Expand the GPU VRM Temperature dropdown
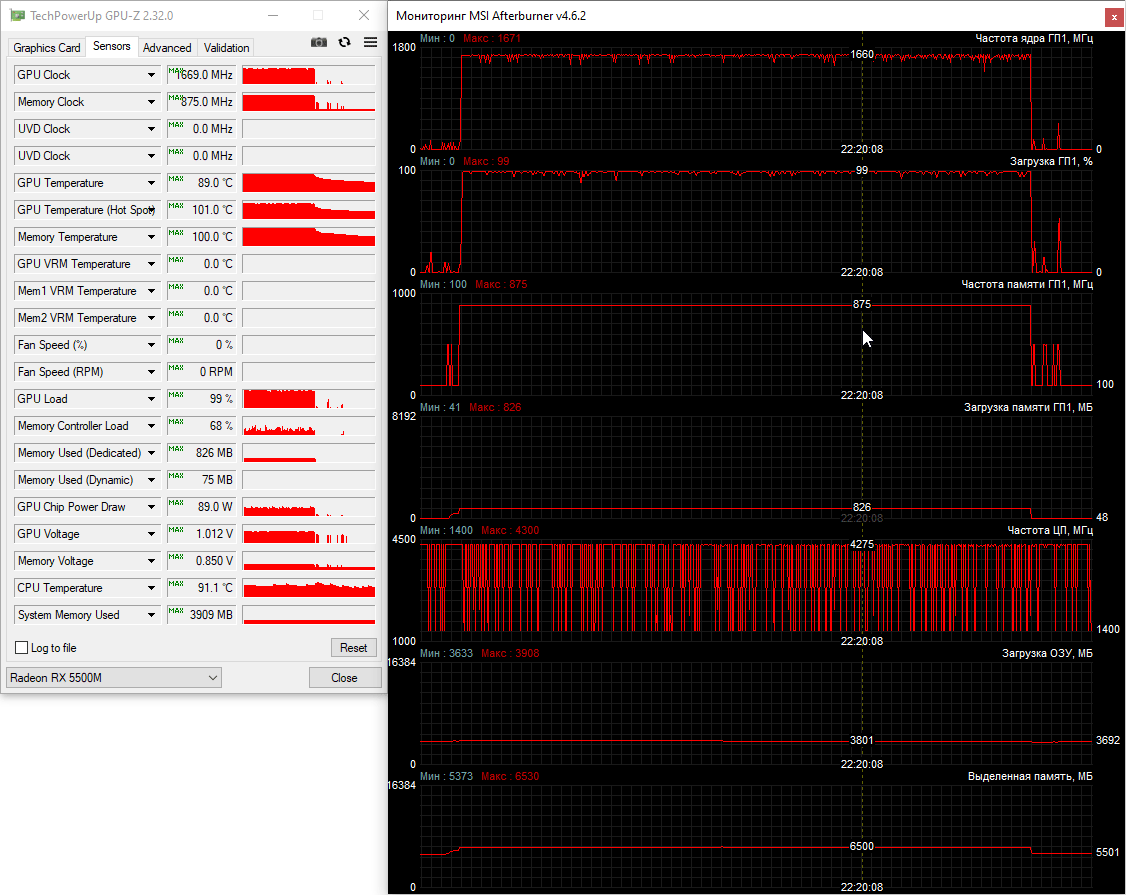 click(x=151, y=264)
